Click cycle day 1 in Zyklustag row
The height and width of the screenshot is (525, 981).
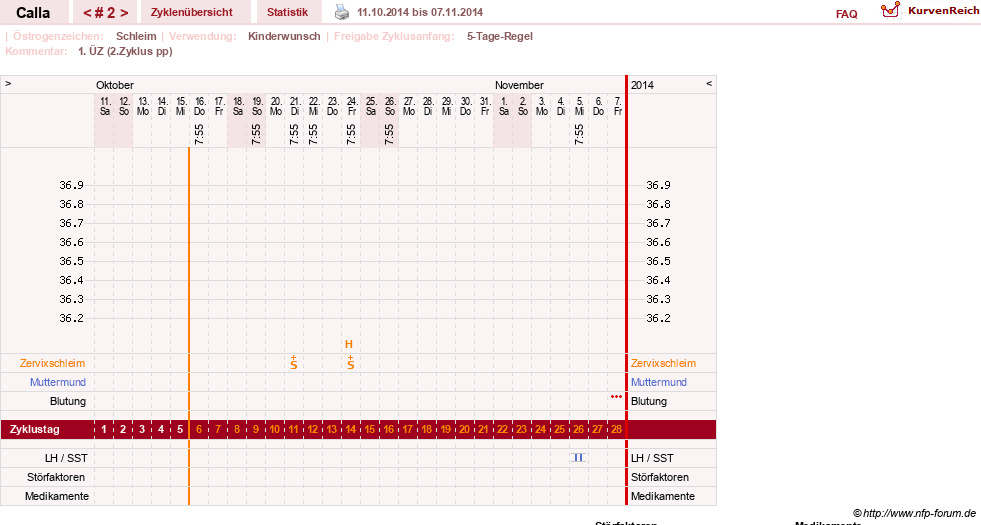pos(104,430)
